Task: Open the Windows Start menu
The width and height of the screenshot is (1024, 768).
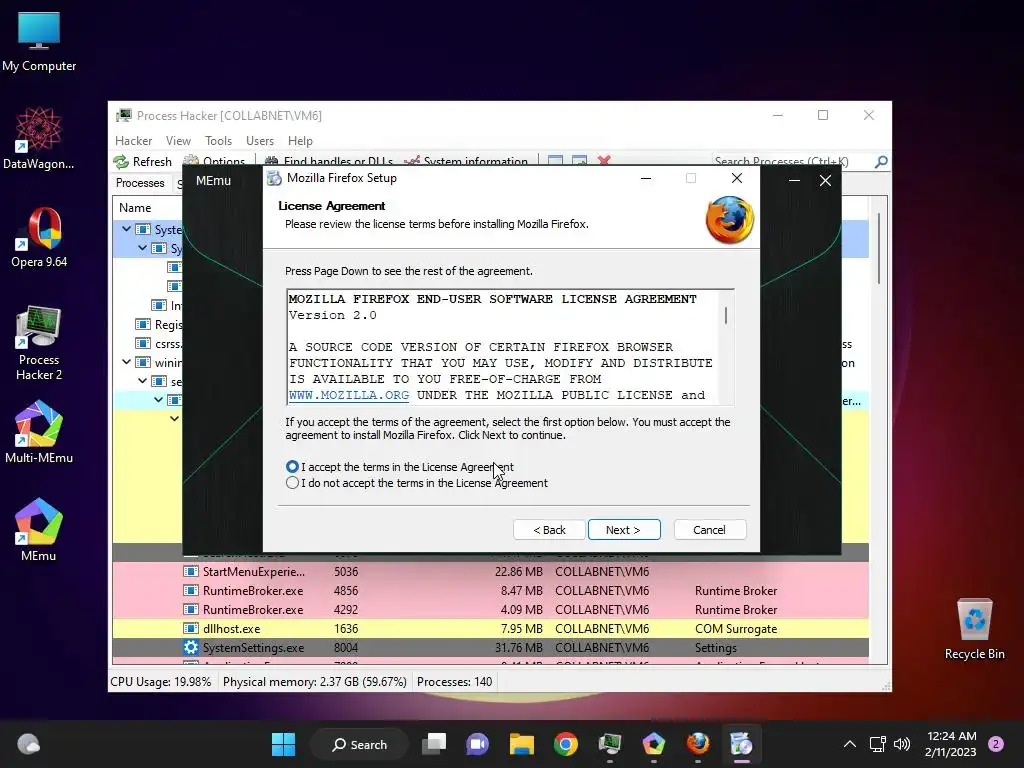Action: click(283, 744)
